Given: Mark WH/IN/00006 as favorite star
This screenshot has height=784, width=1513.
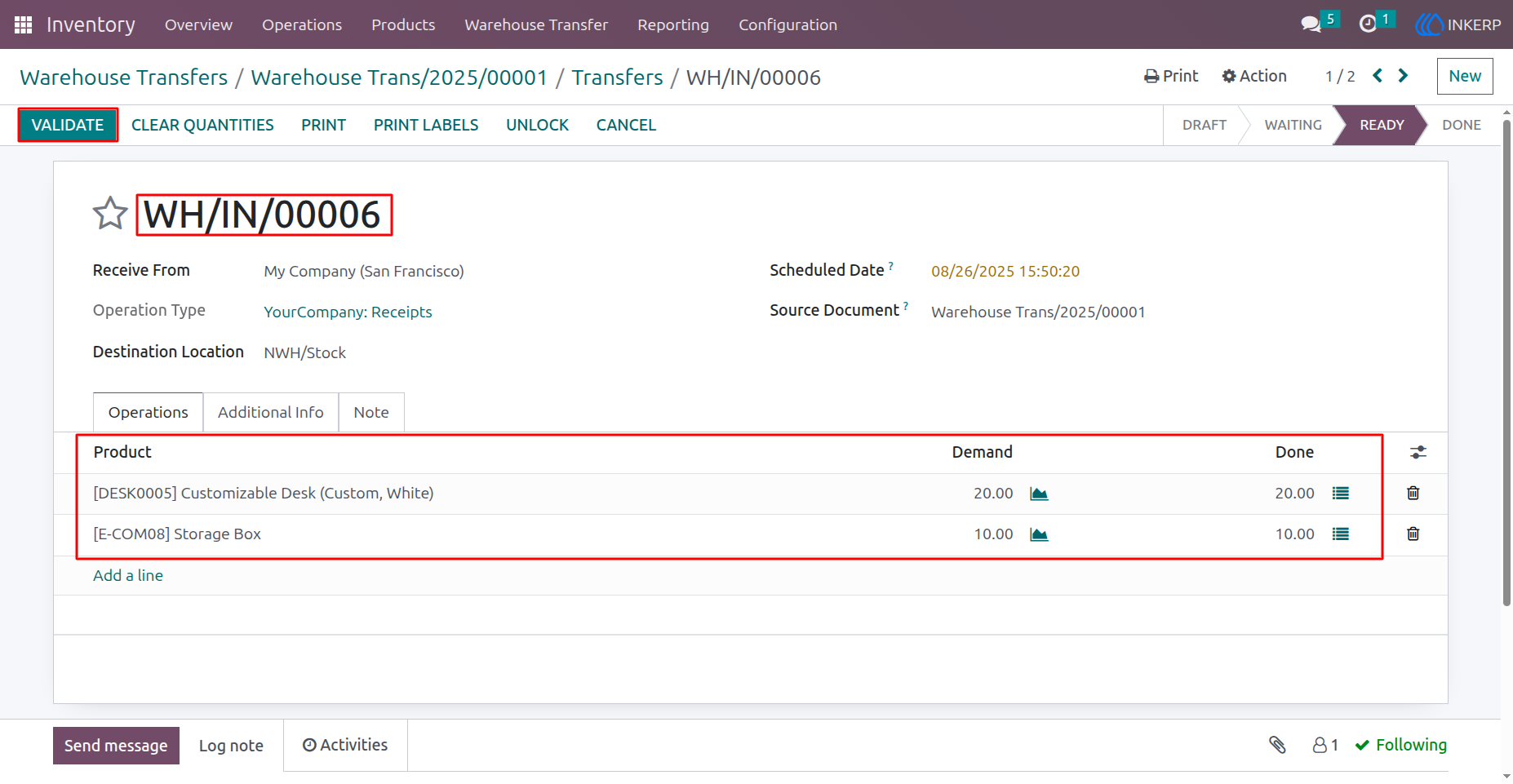Looking at the screenshot, I should pyautogui.click(x=110, y=214).
